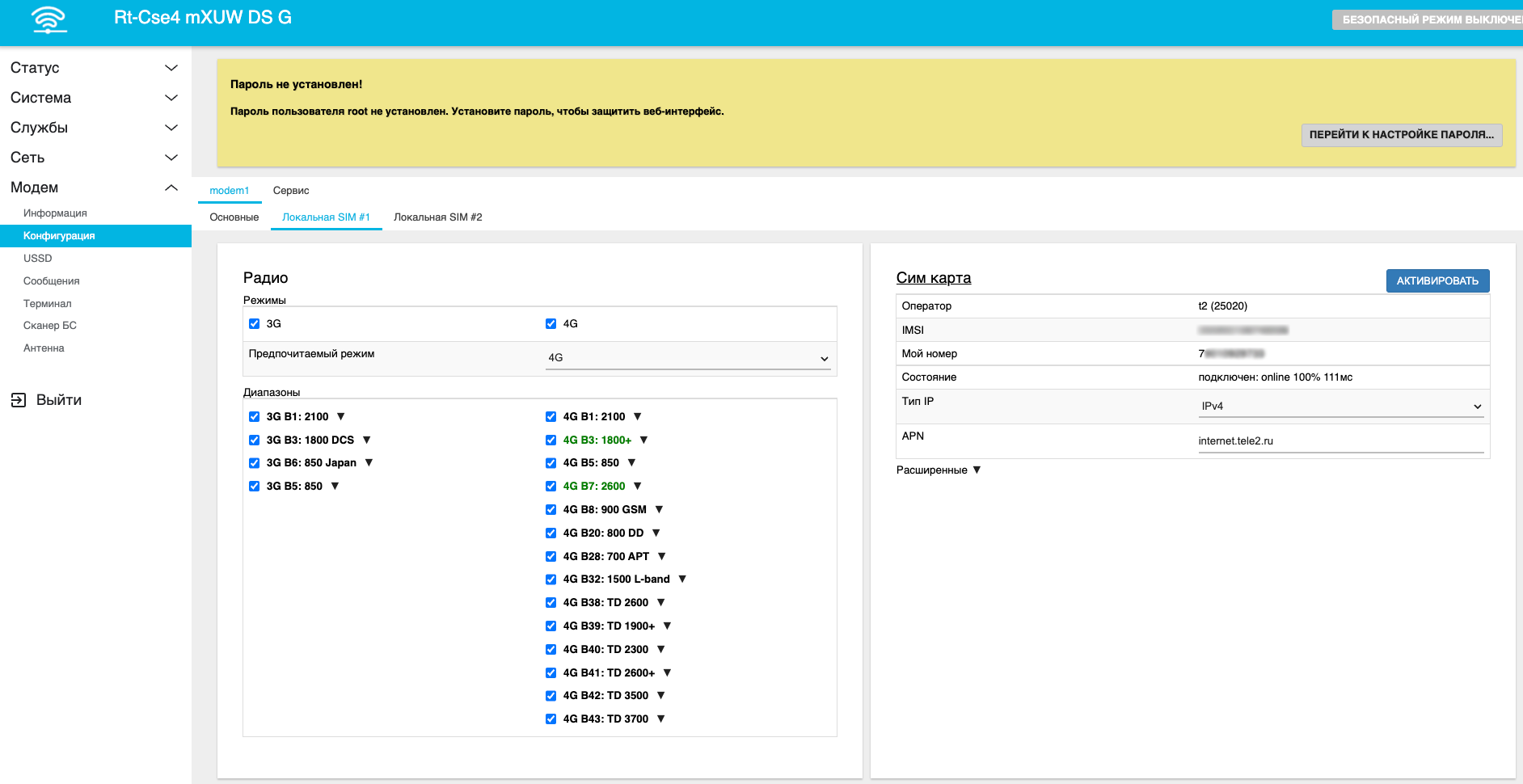Viewport: 1523px width, 784px height.
Task: Toggle the 4G B8: 900 GSM checkbox
Action: click(x=551, y=509)
